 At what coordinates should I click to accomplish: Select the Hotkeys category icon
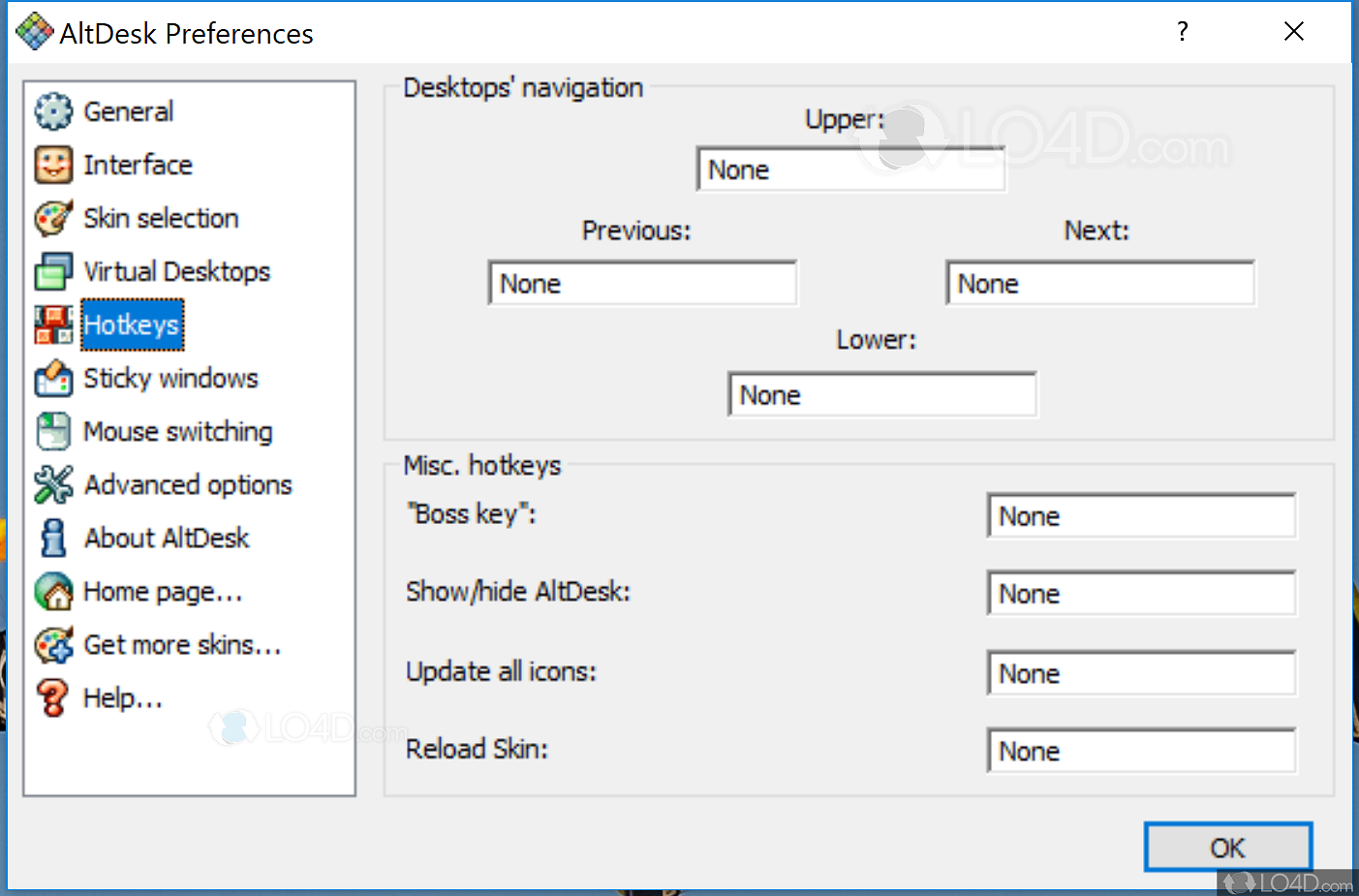53,324
